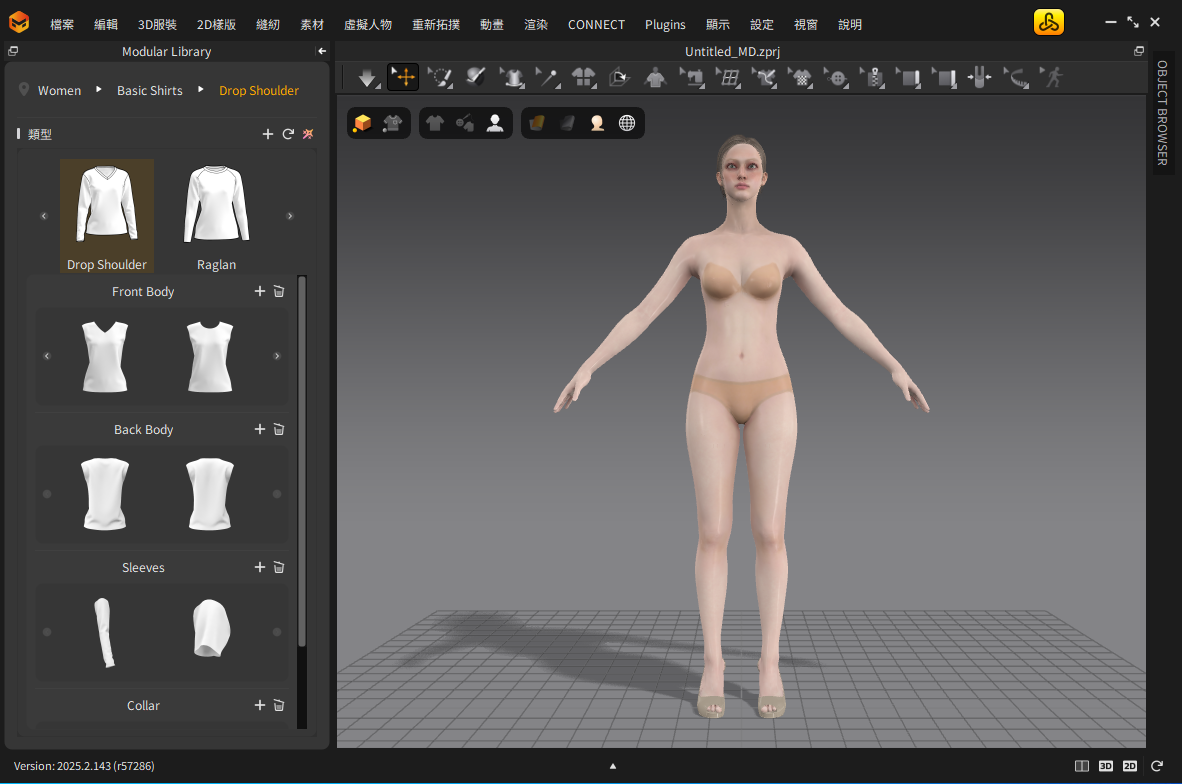The image size is (1182, 784).
Task: Click the zipper tool icon
Action: point(875,77)
